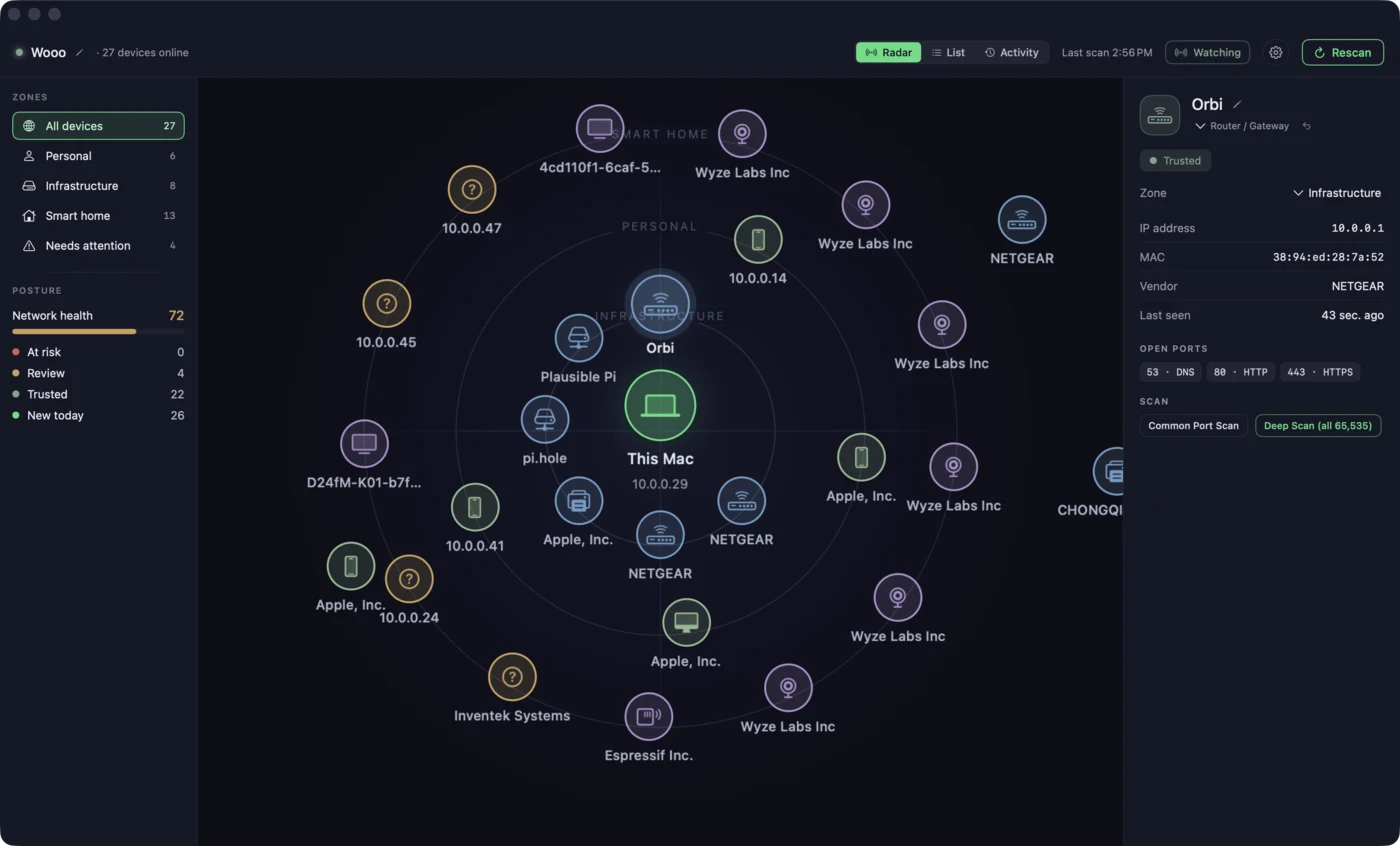The image size is (1400, 846).
Task: Click the At risk posture row
Action: (98, 352)
